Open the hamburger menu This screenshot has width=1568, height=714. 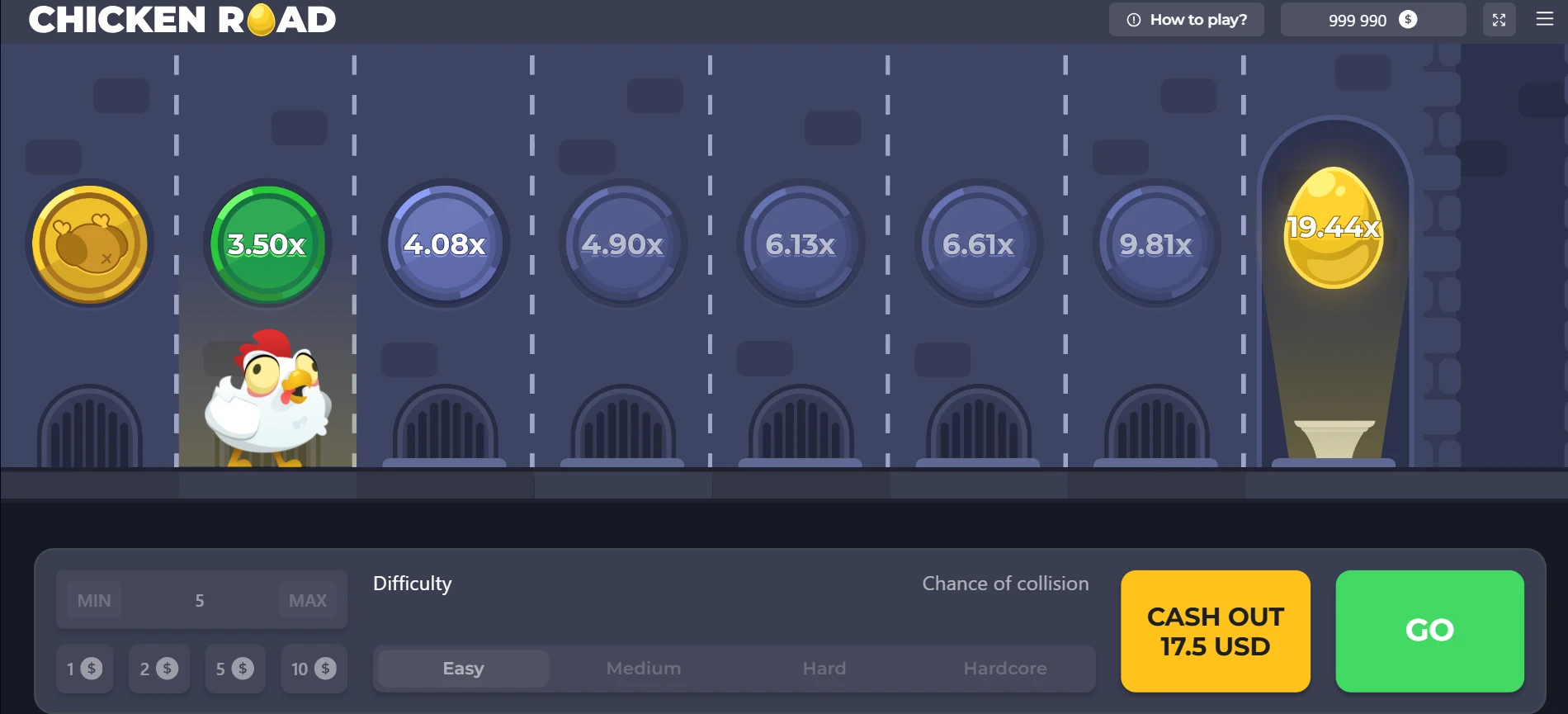1544,19
